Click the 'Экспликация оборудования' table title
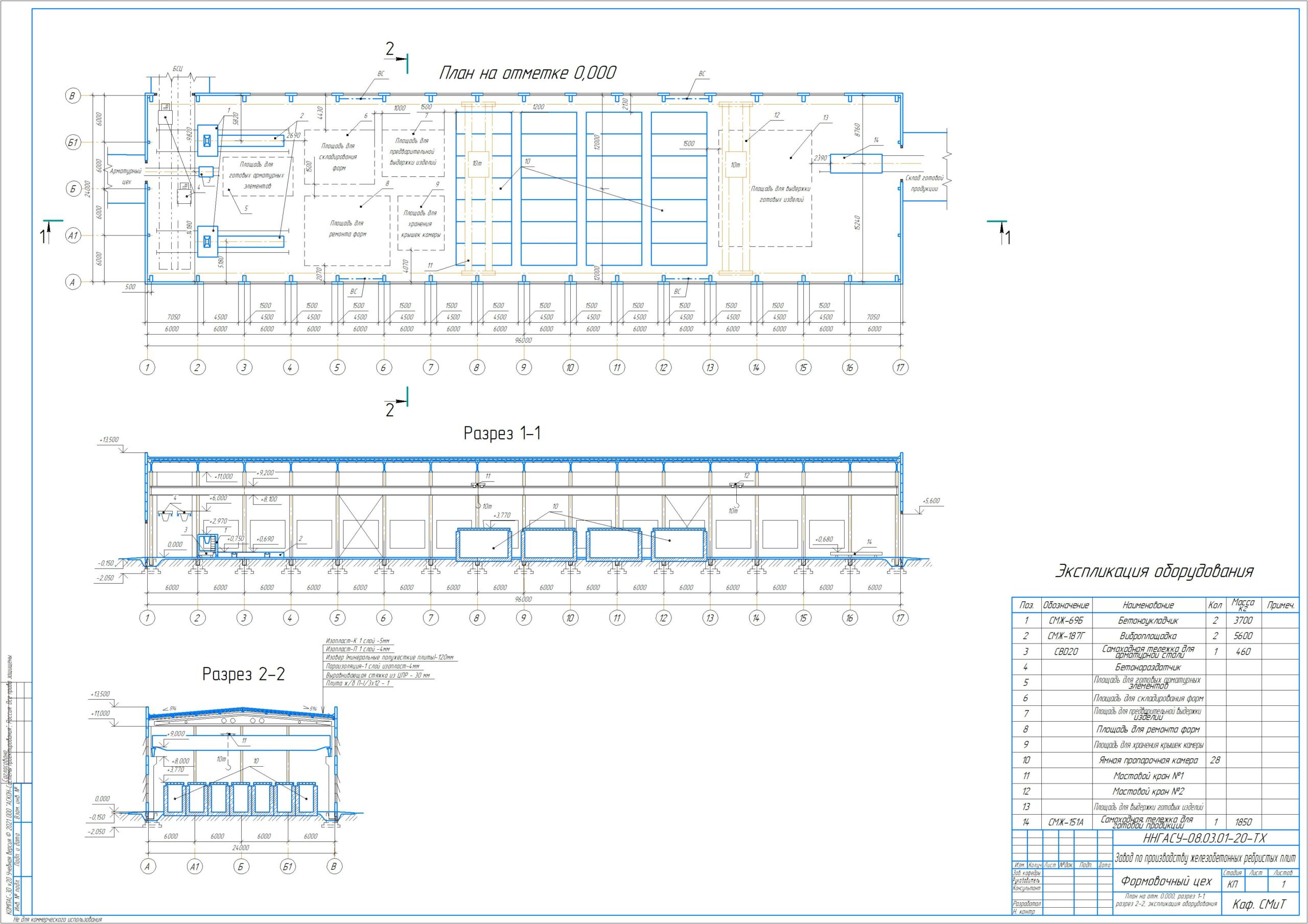Image resolution: width=1308 pixels, height=924 pixels. [1154, 572]
